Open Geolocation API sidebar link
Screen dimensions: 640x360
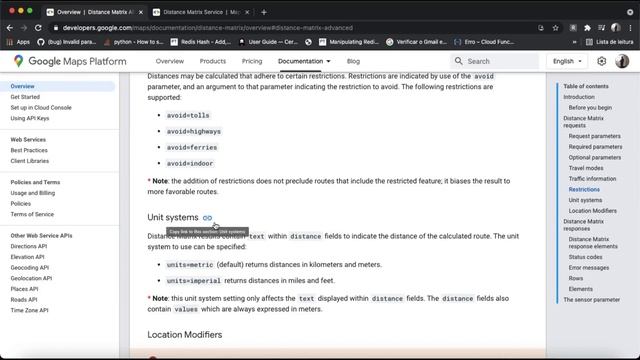pyautogui.click(x=31, y=278)
